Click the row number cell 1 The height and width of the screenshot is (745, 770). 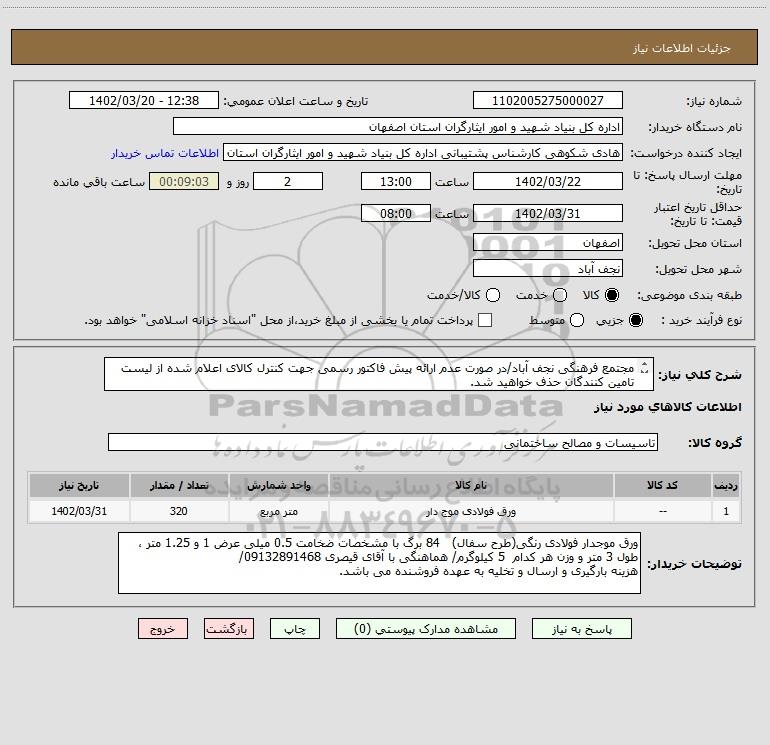pos(726,512)
